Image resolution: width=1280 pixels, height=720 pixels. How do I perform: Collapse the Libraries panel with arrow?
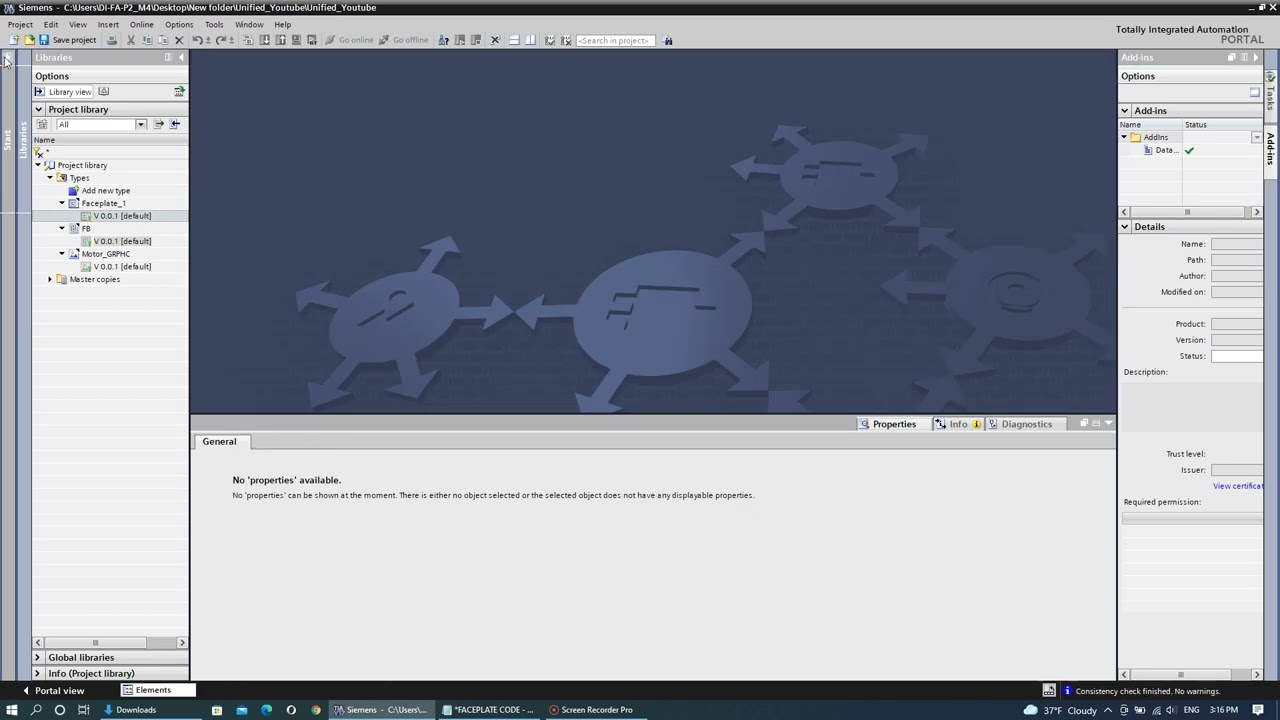[181, 58]
